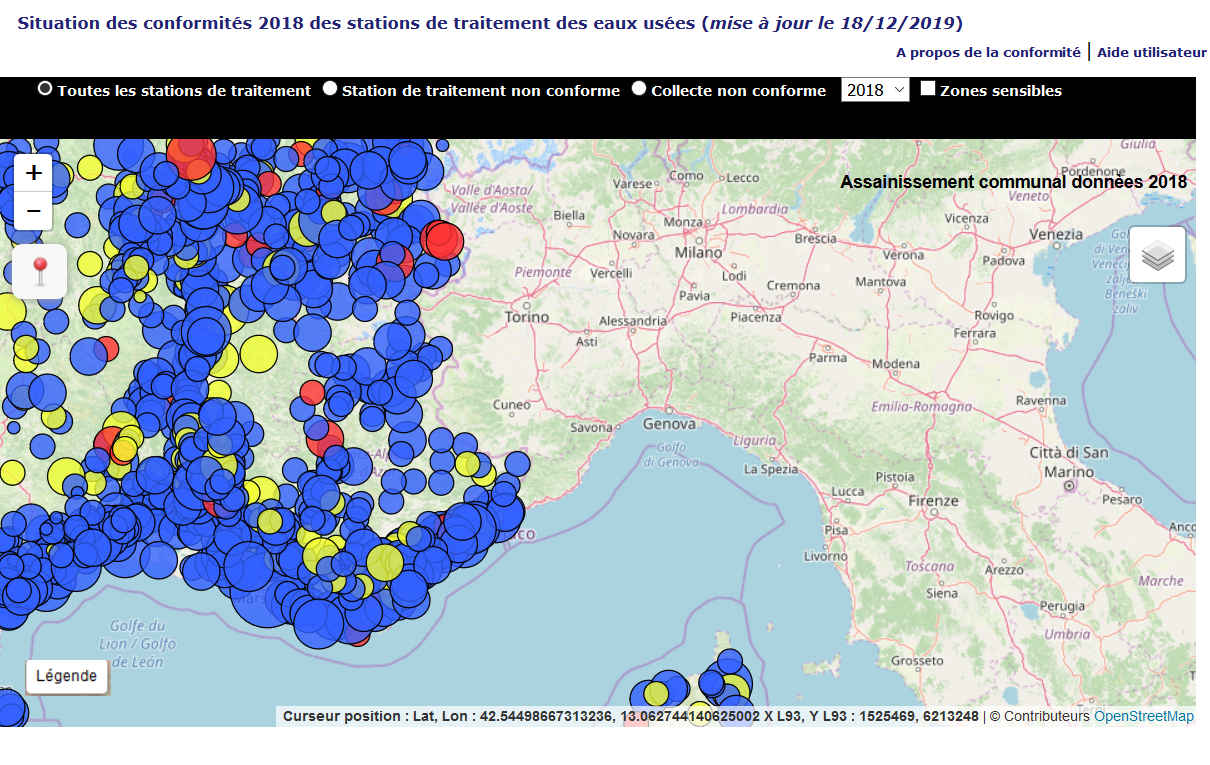This screenshot has height=765, width=1210.
Task: Click the map at Milano label
Action: [x=698, y=253]
